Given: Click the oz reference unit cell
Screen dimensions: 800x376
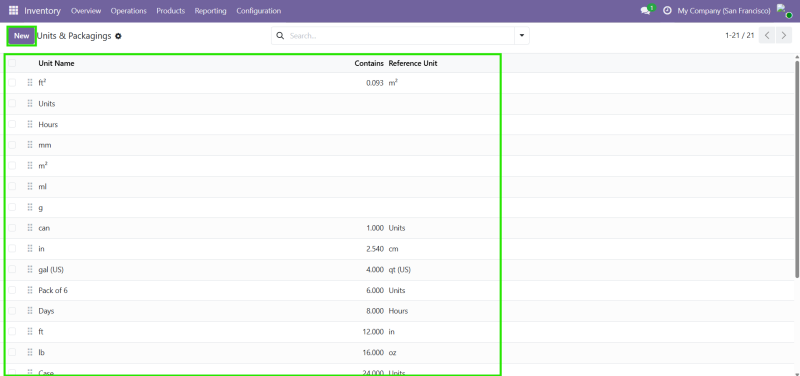Looking at the screenshot, I should 392,353.
